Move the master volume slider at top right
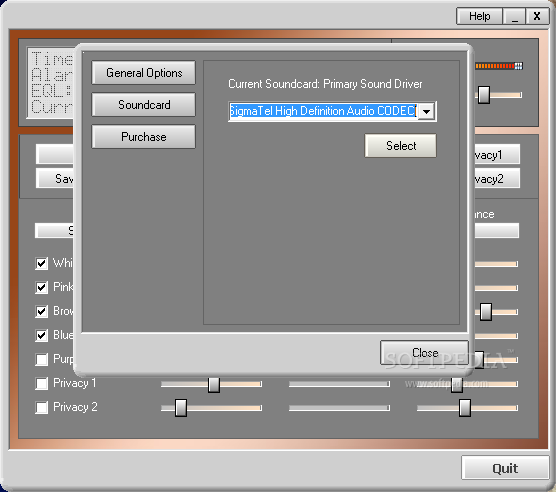The image size is (556, 492). (x=484, y=95)
